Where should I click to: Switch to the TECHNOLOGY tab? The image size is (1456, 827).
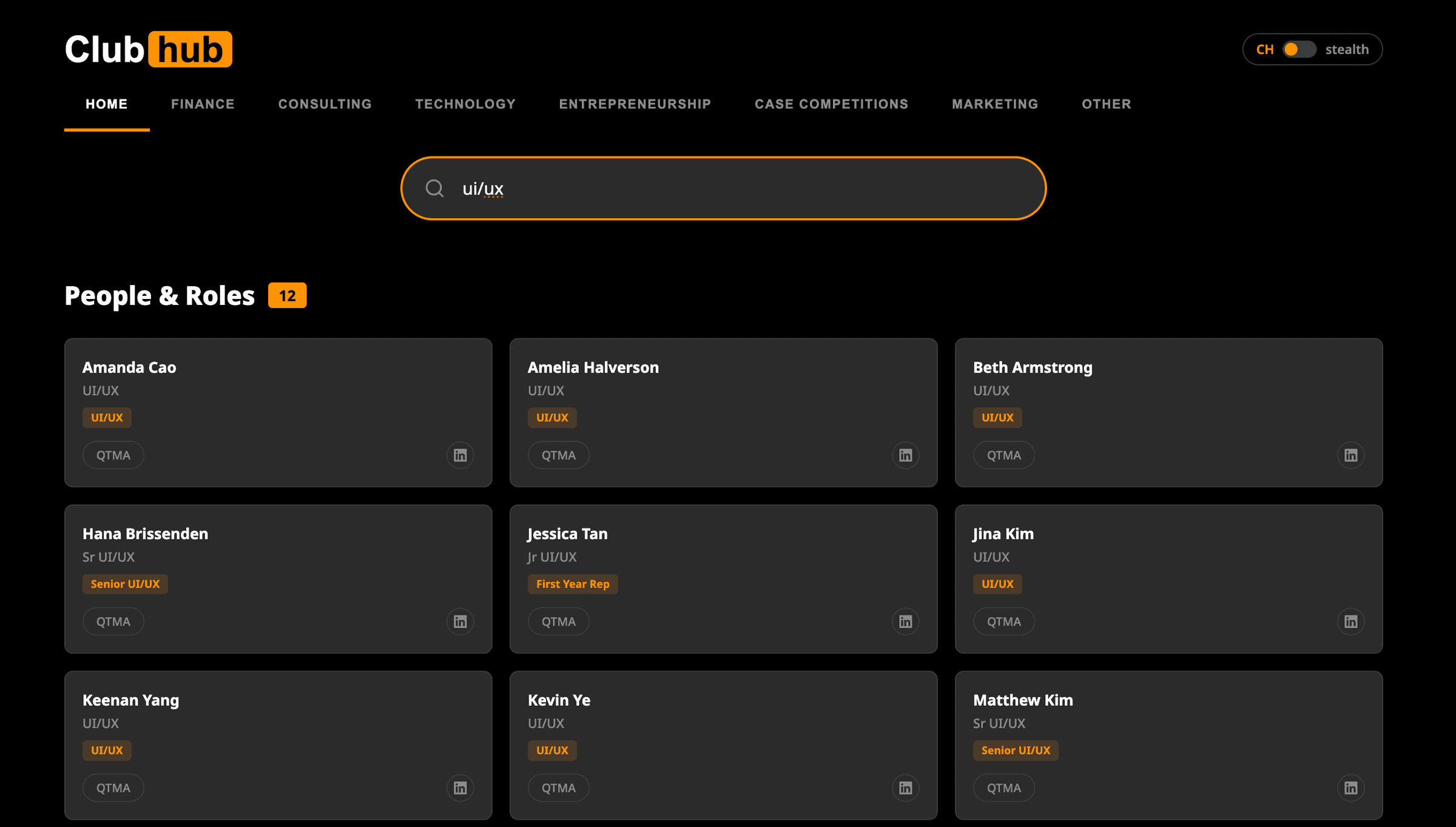click(465, 104)
